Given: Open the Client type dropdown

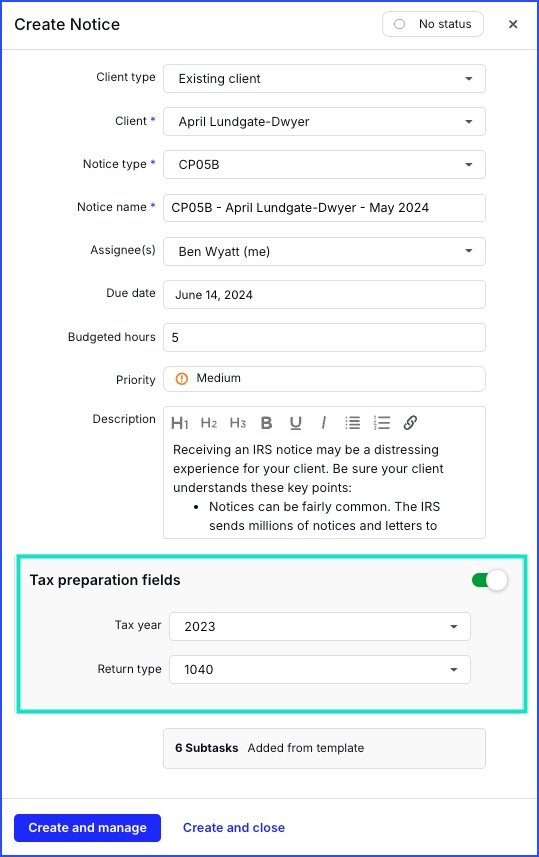Looking at the screenshot, I should (x=324, y=79).
